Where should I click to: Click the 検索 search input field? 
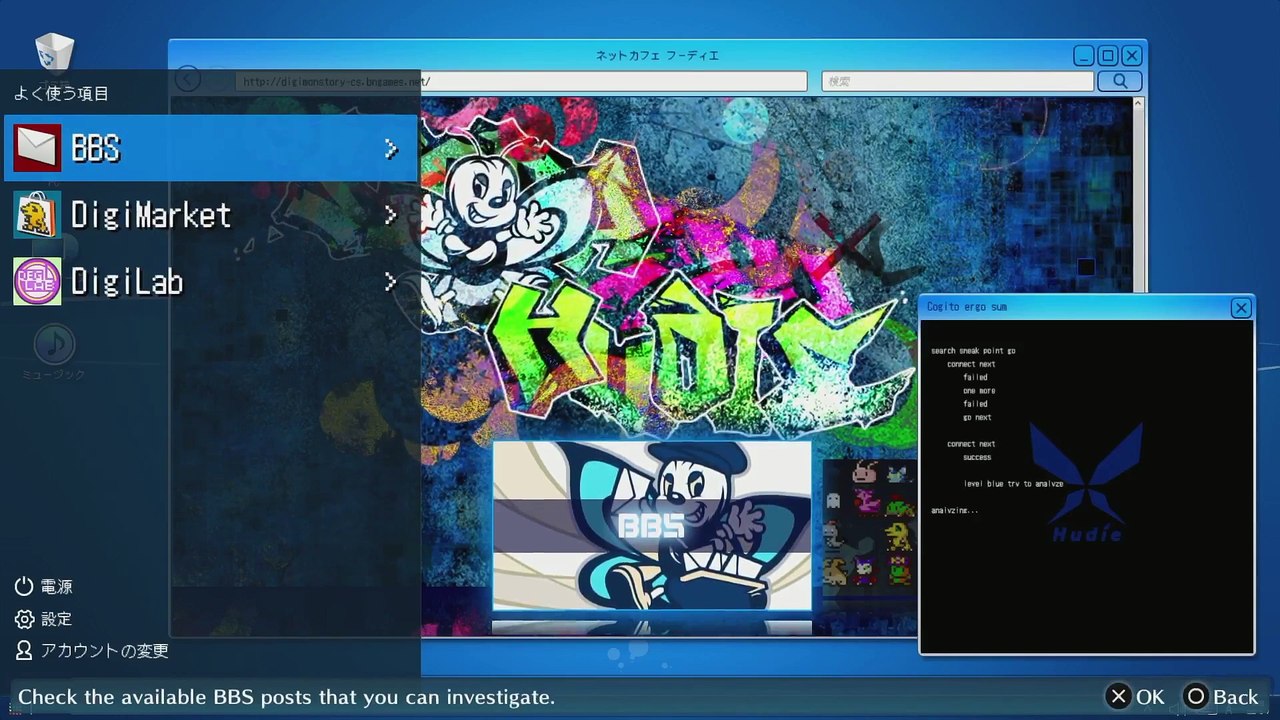[958, 81]
